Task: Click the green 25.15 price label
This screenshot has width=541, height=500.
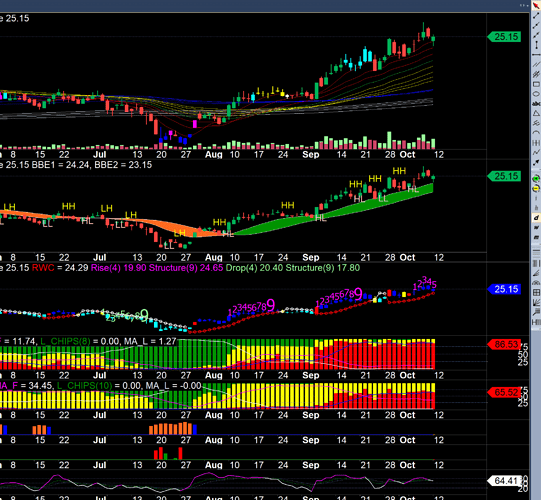Action: [504, 37]
